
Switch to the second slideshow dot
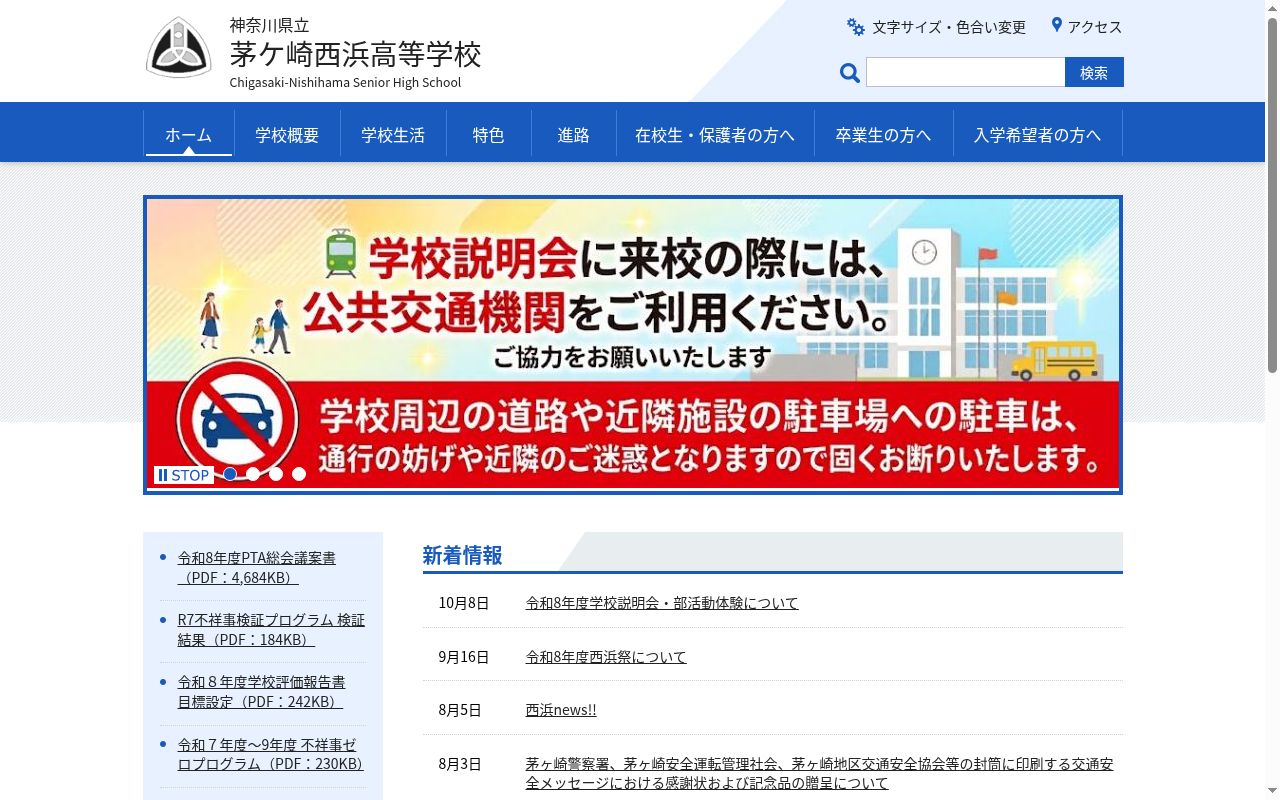point(253,474)
